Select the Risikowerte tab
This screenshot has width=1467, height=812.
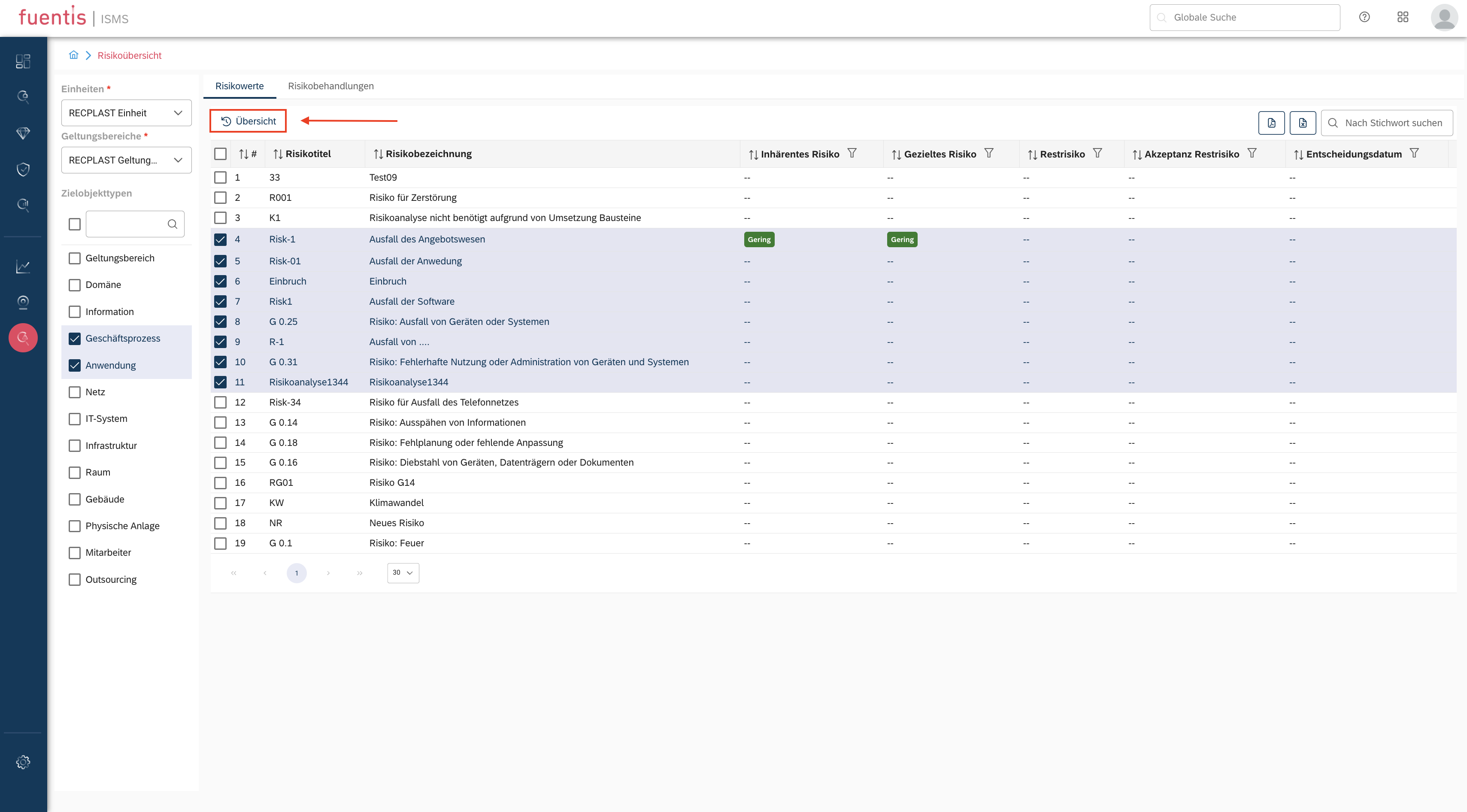point(239,86)
